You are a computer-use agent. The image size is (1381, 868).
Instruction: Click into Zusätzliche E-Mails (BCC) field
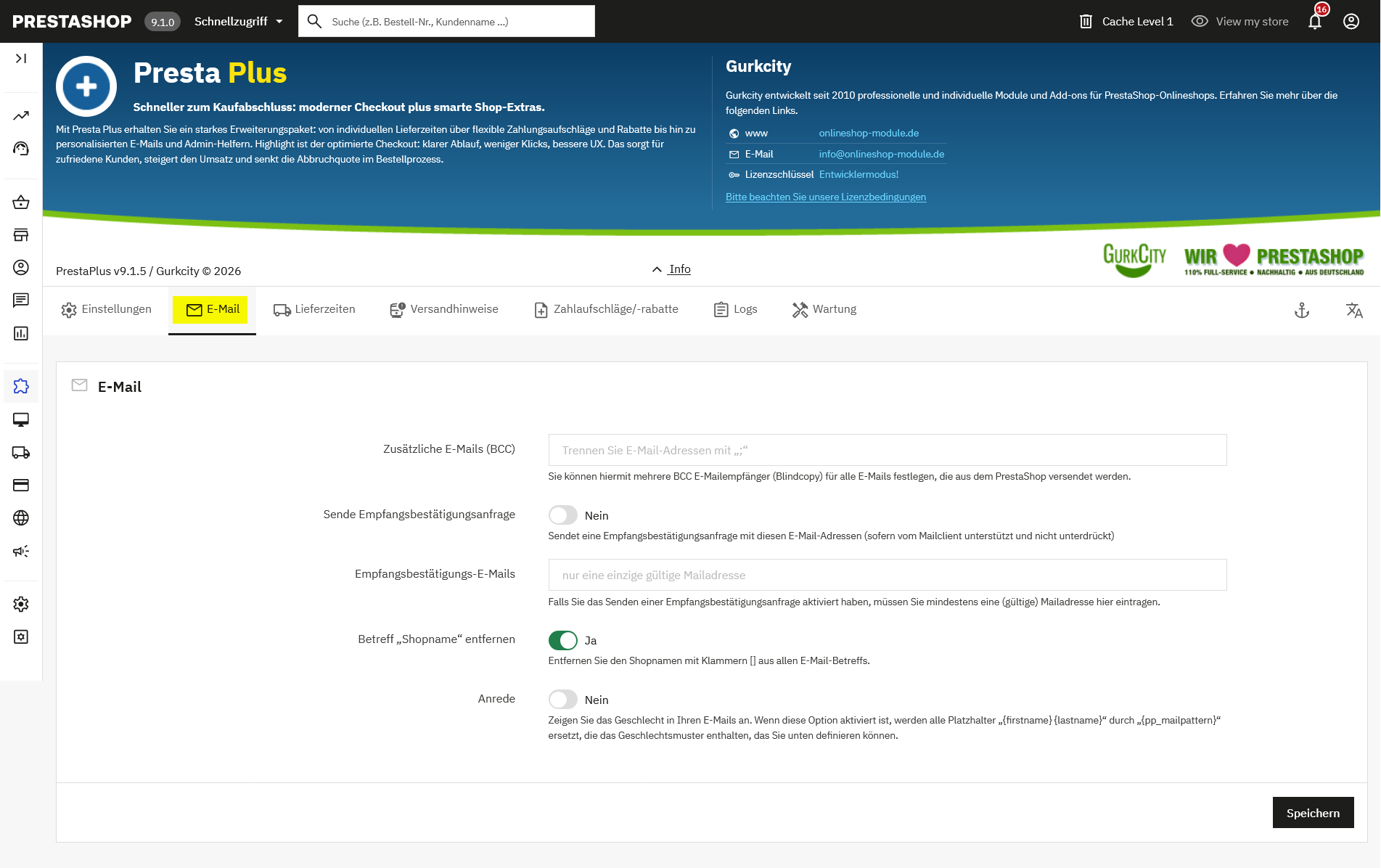click(888, 450)
